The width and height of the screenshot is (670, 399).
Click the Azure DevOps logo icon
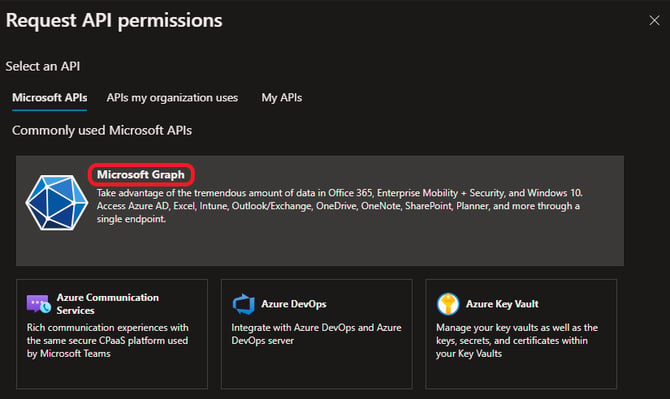244,304
